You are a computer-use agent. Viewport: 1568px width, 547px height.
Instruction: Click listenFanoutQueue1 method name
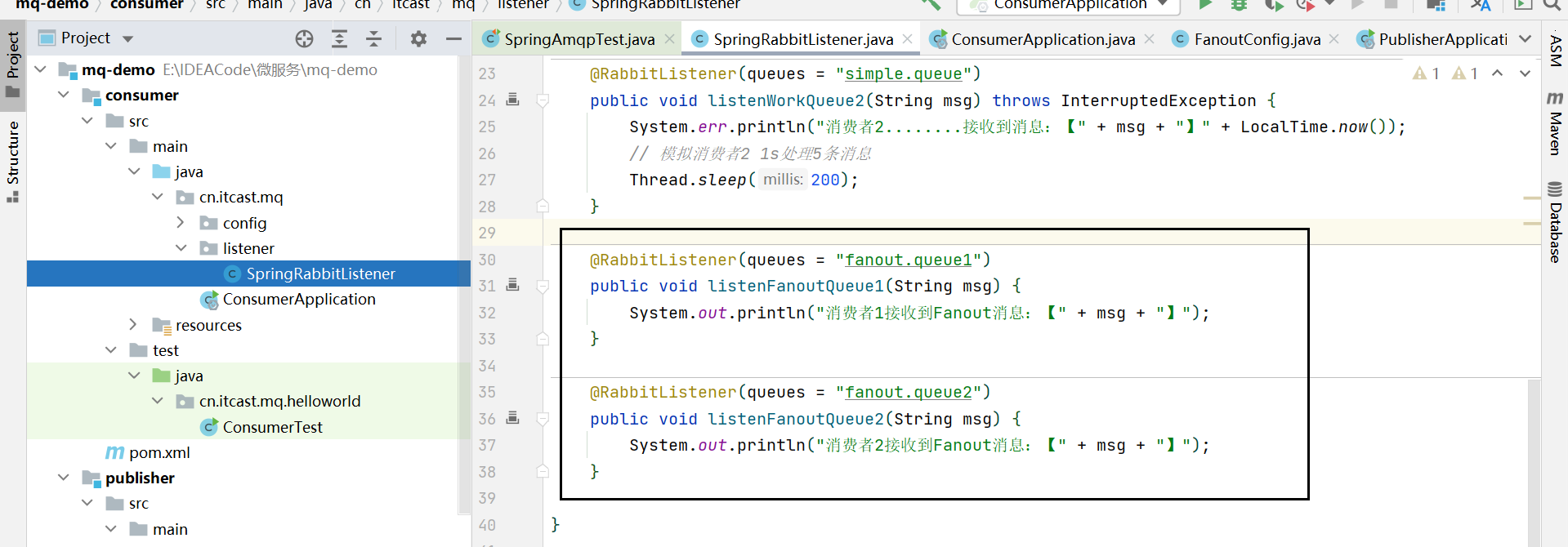[x=796, y=286]
